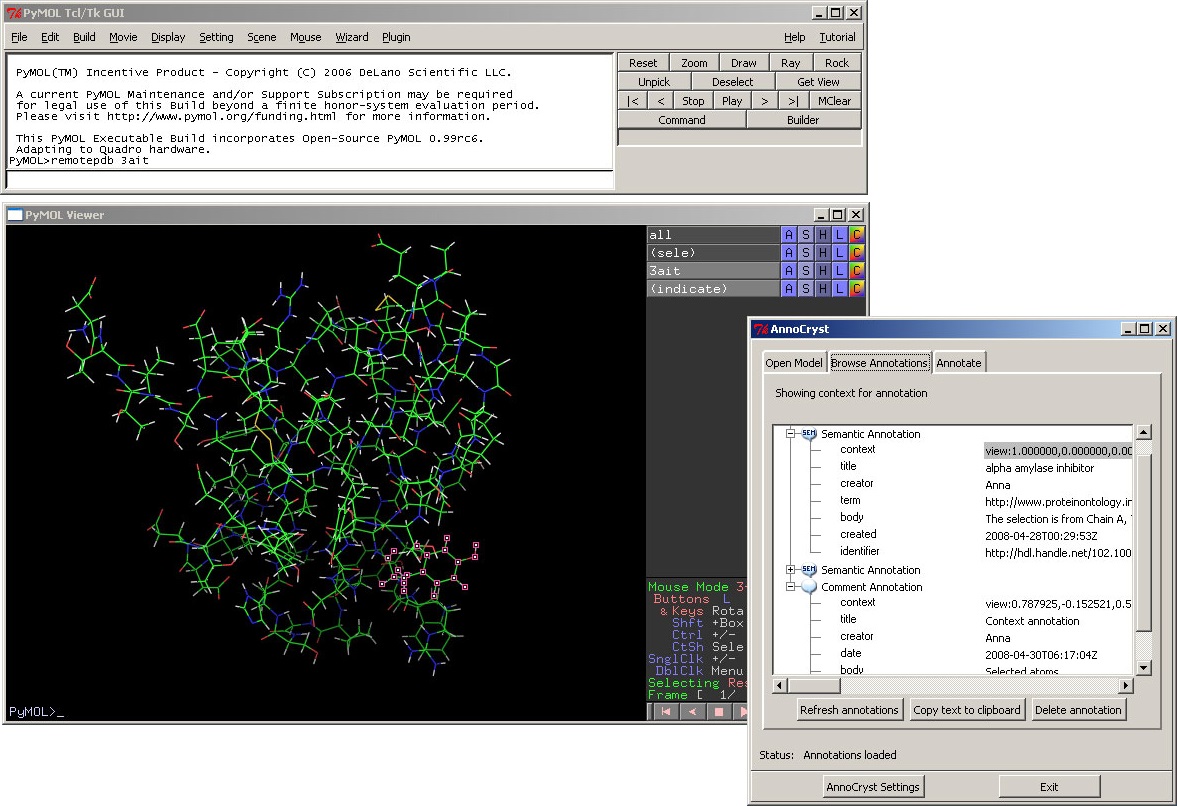This screenshot has width=1177, height=806.
Task: Open the Scene menu
Action: click(x=262, y=37)
